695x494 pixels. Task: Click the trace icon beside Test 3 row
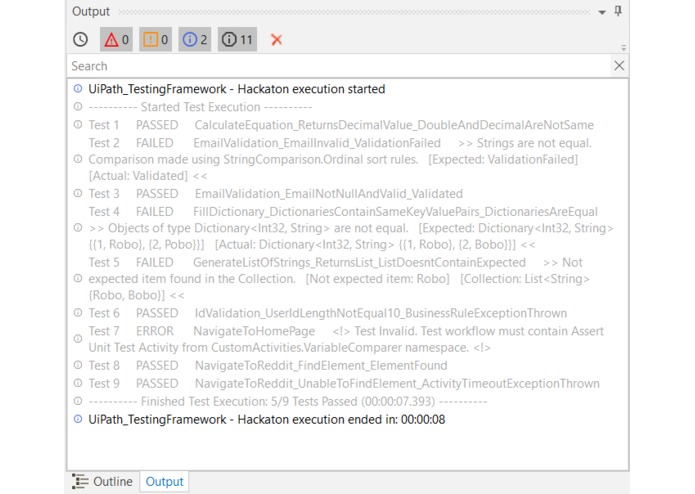coord(78,193)
